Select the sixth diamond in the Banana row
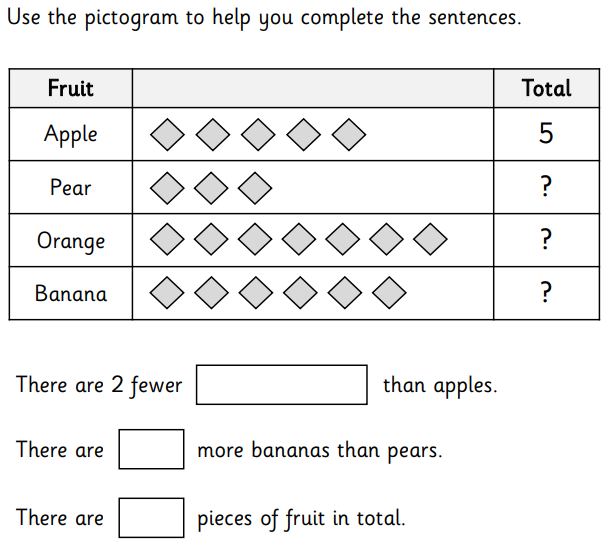Image resolution: width=611 pixels, height=544 pixels. coord(389,293)
